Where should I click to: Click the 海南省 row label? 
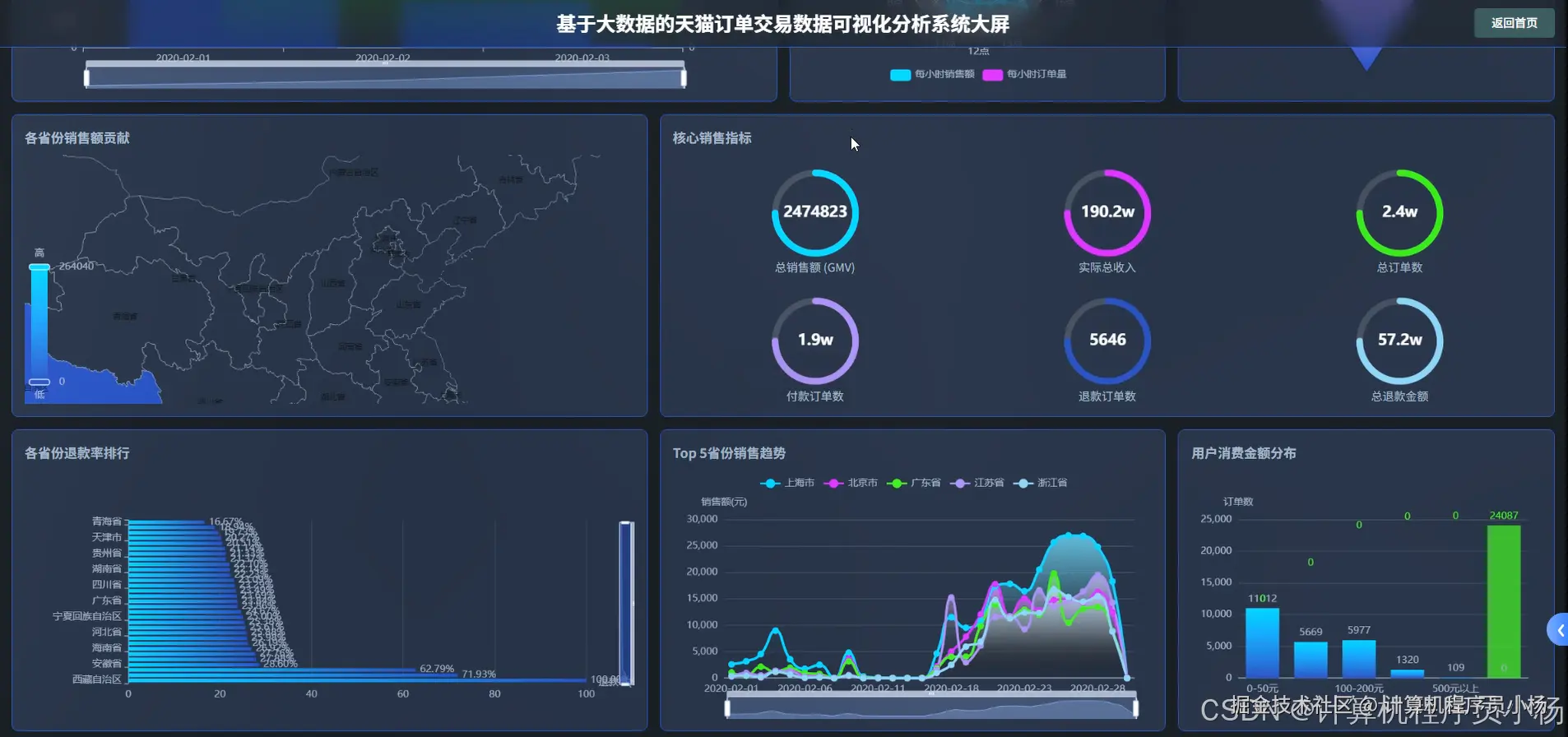point(107,647)
